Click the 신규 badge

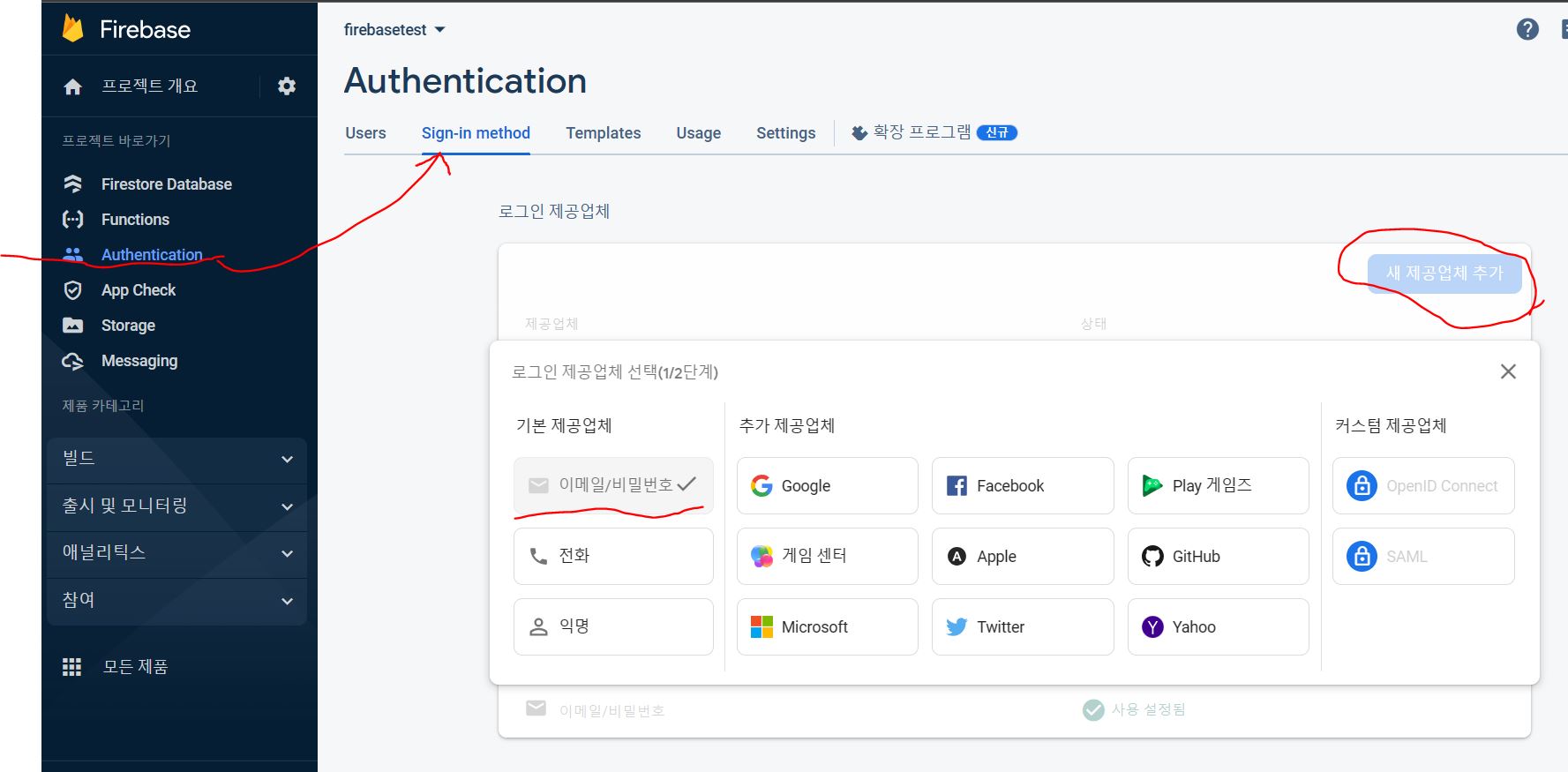pos(997,133)
